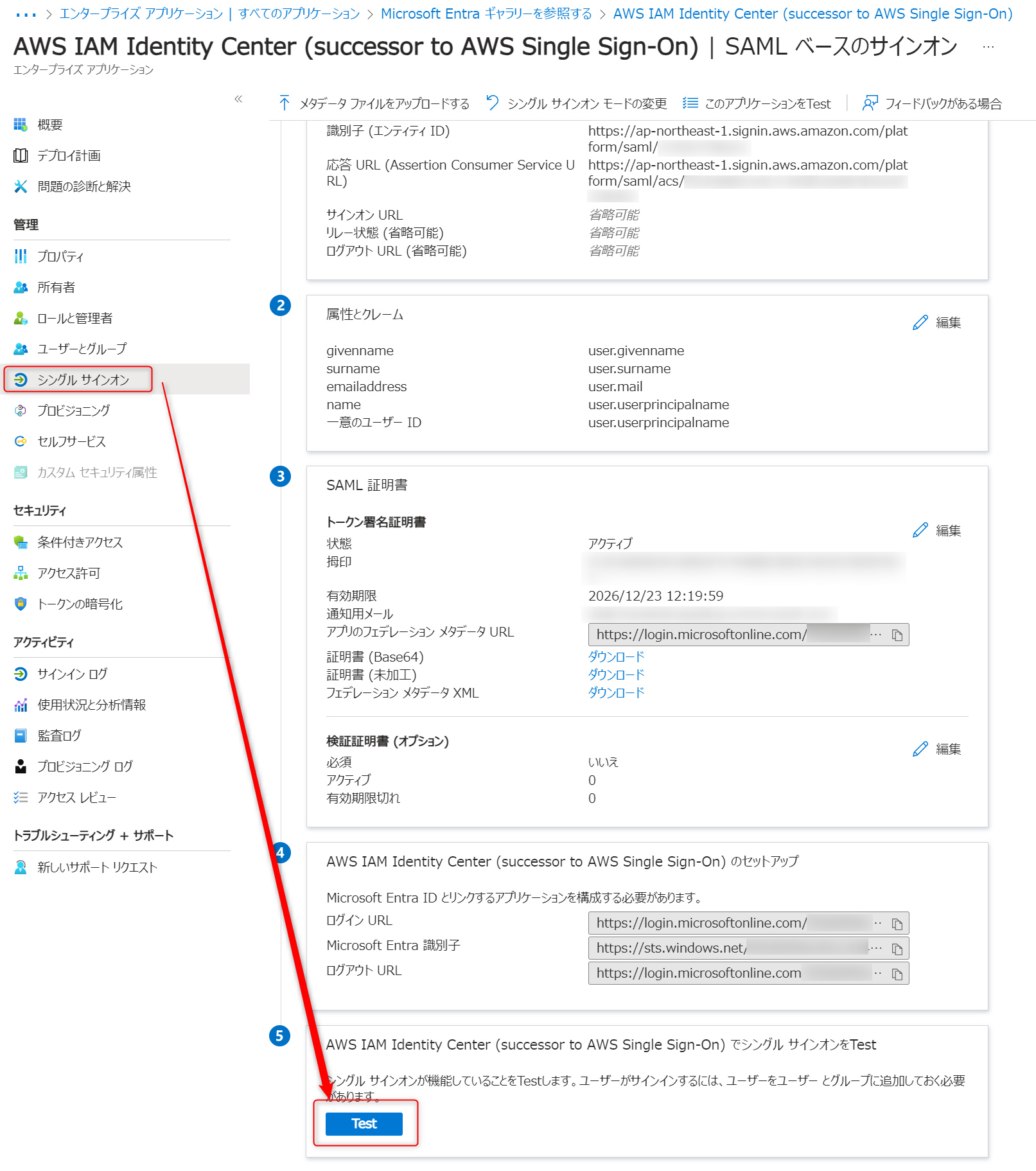This screenshot has width=1036, height=1171.
Task: Copy アプリのフェデレーション メタデータ URL
Action: pyautogui.click(x=897, y=635)
